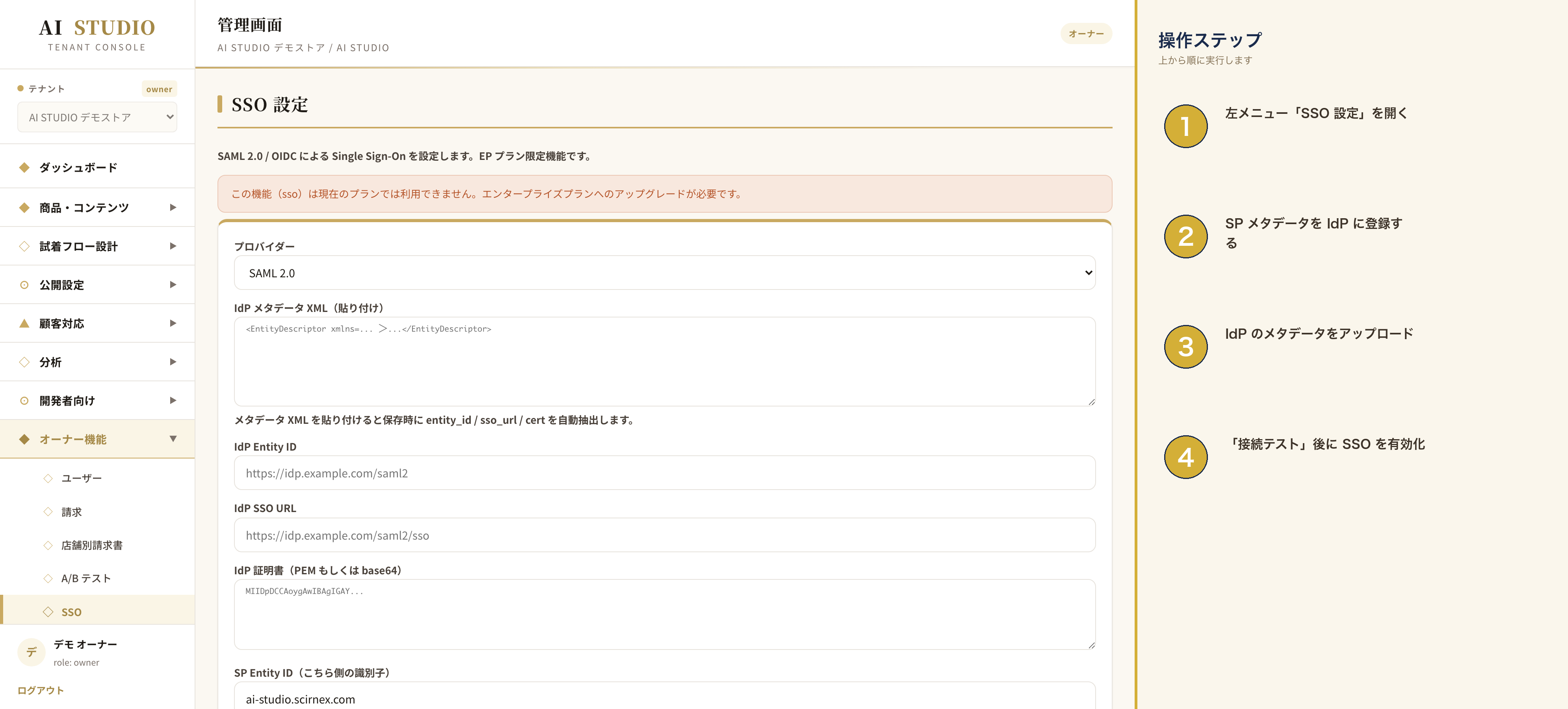This screenshot has height=709, width=1568.
Task: Expand the 商品・コンテンツ menu arrow
Action: tap(173, 208)
